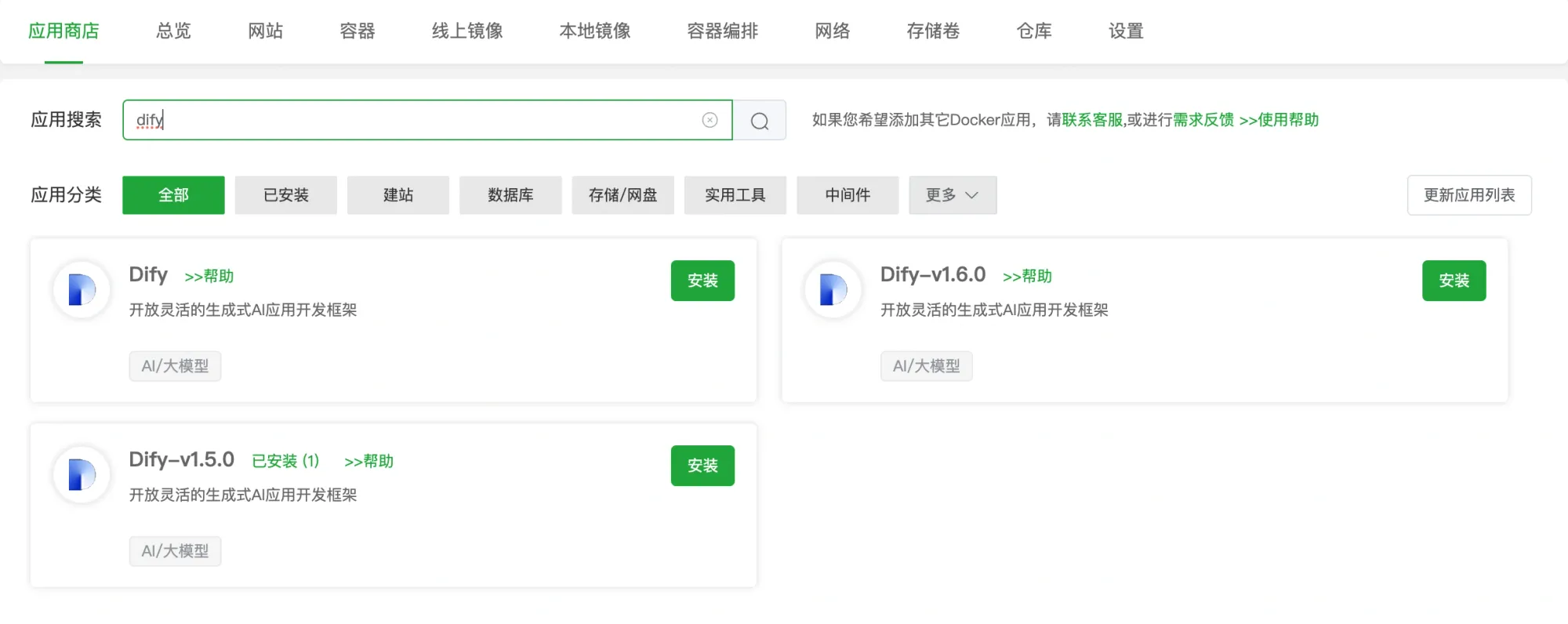
Task: Switch to the 存储卷 tab
Action: pyautogui.click(x=933, y=31)
